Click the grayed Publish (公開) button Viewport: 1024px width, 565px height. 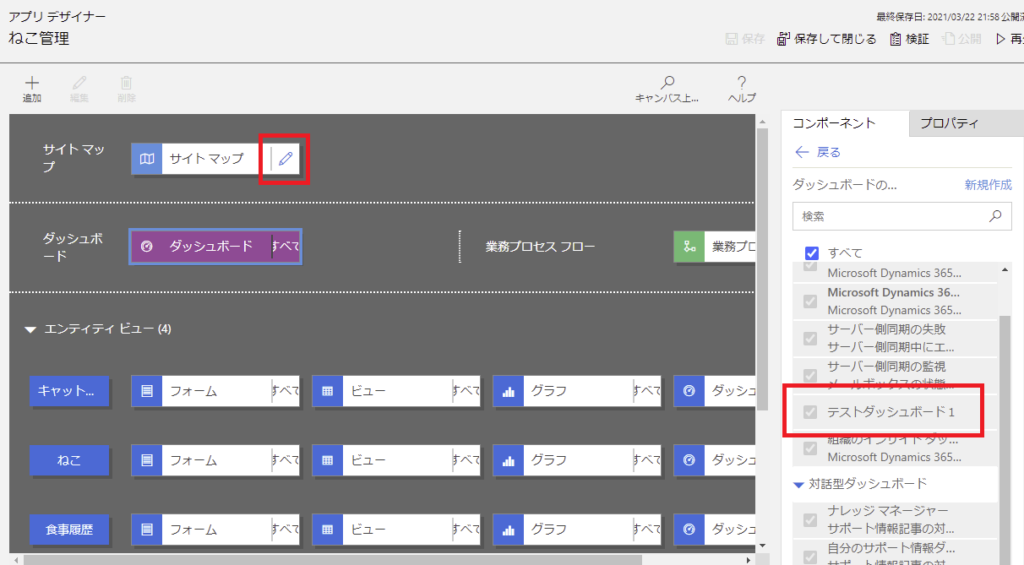(x=961, y=39)
